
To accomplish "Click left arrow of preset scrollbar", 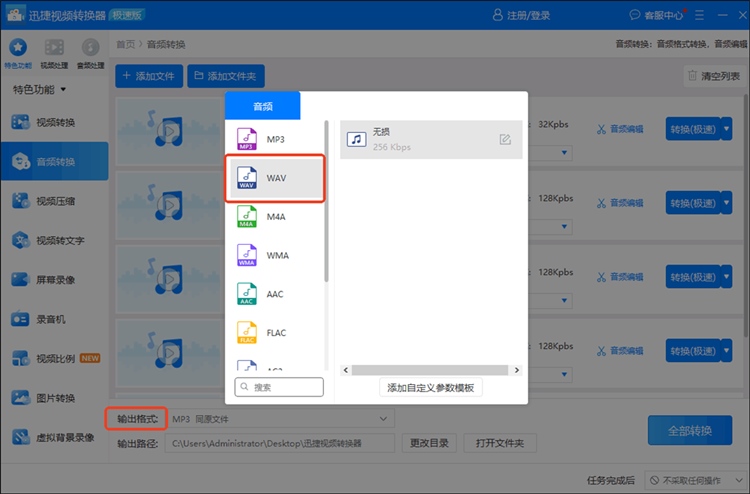I will click(346, 370).
